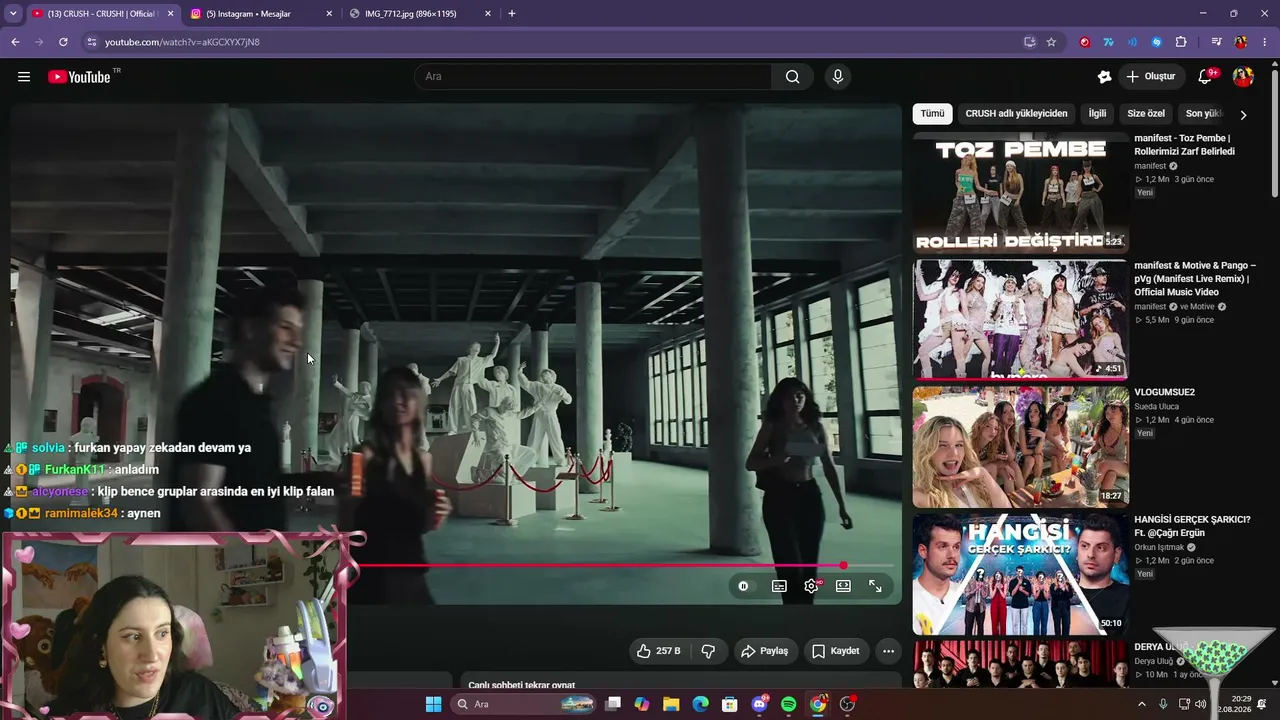The width and height of the screenshot is (1280, 720).
Task: Click the Oluştur create button
Action: [x=1150, y=77]
